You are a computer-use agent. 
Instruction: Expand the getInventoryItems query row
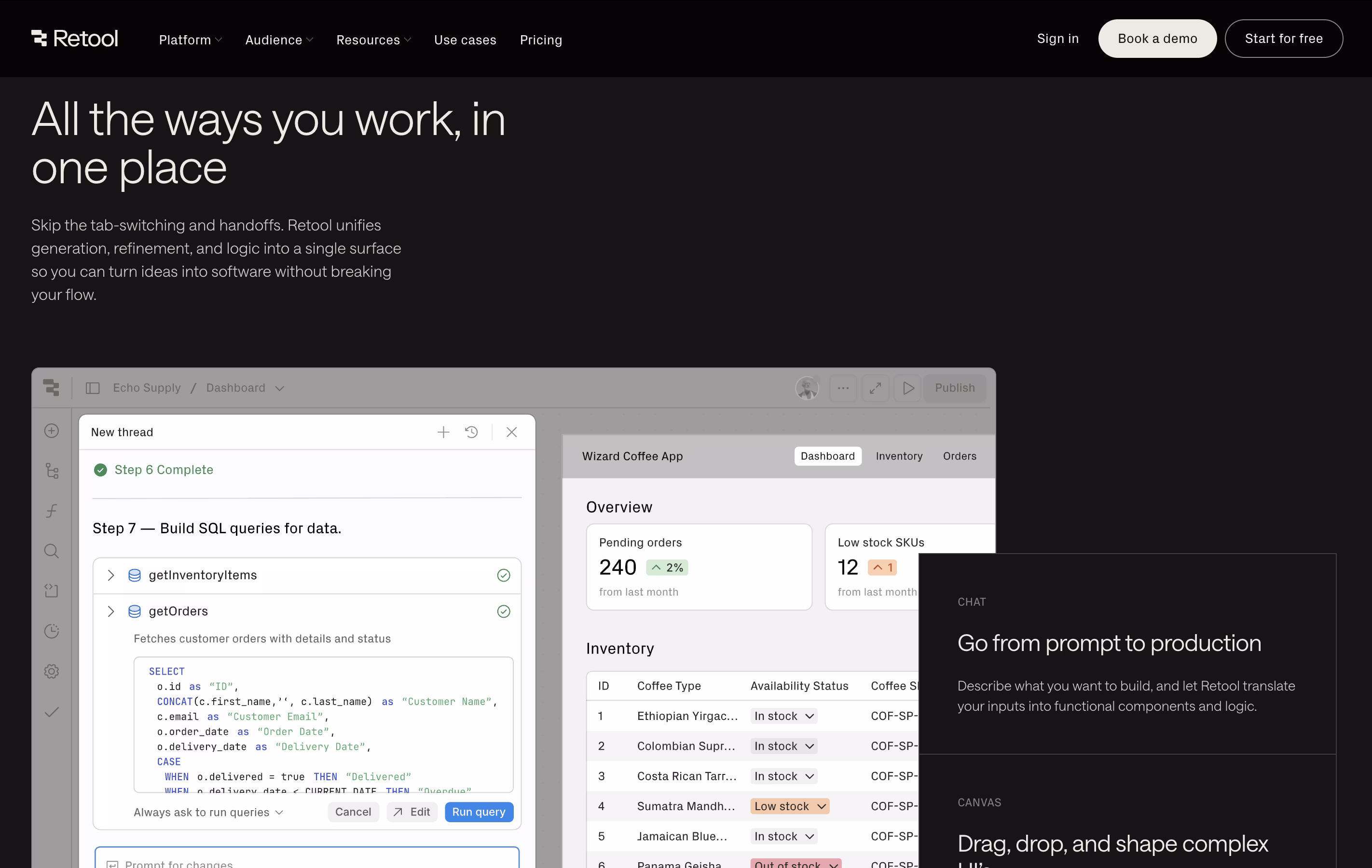tap(111, 575)
